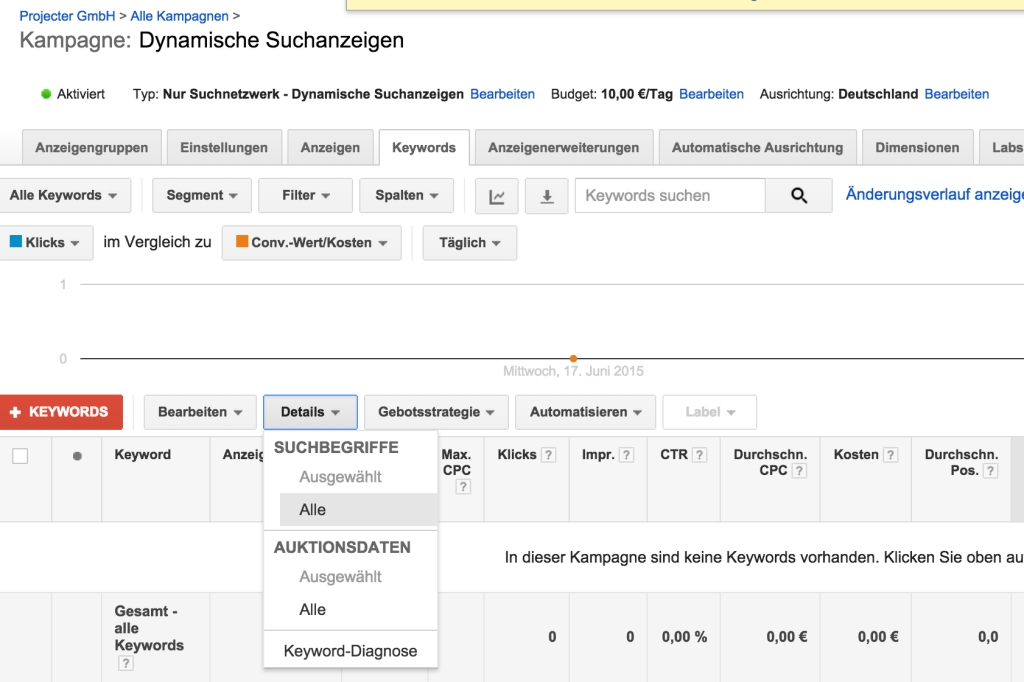Click the orange Conv.-Wert/Kosten color swatch

click(242, 241)
